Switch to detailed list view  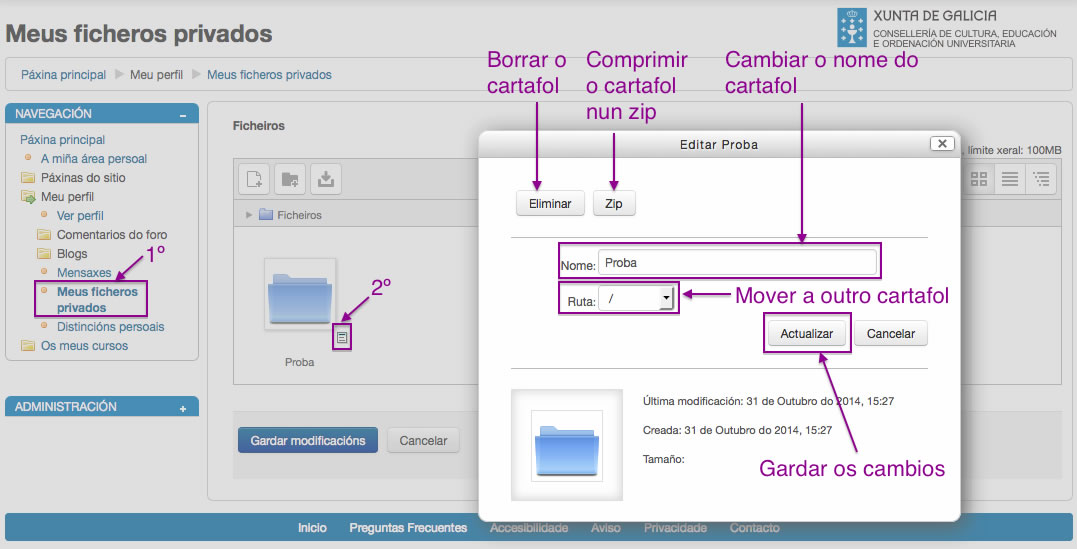[x=1010, y=179]
